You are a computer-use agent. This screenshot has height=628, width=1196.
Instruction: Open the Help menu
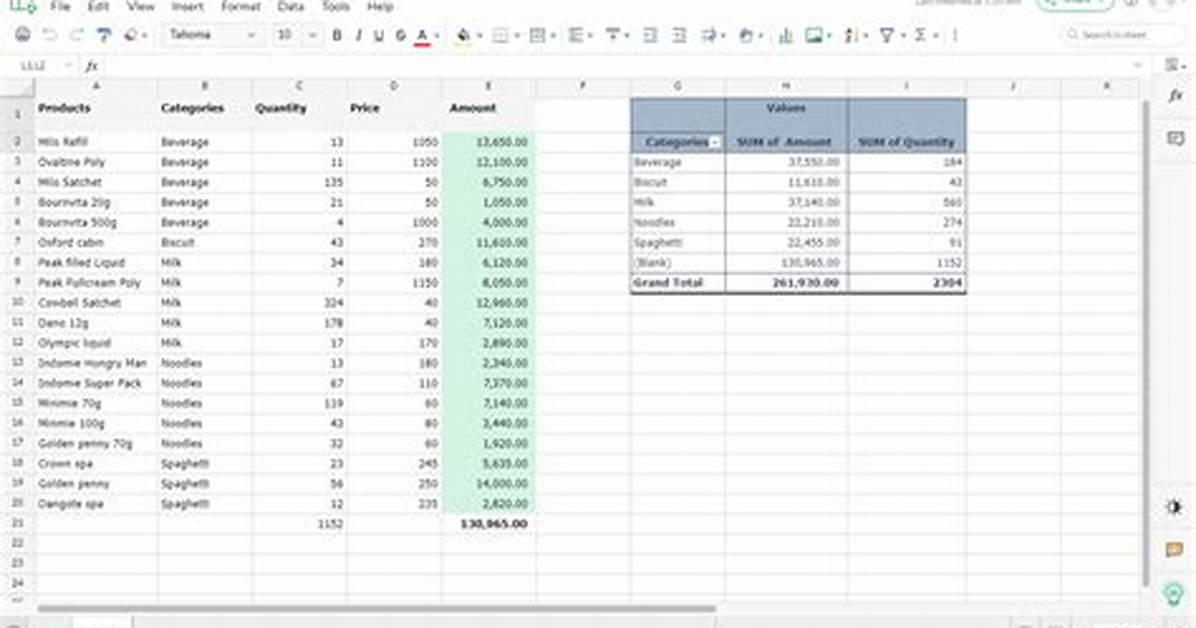(x=380, y=6)
